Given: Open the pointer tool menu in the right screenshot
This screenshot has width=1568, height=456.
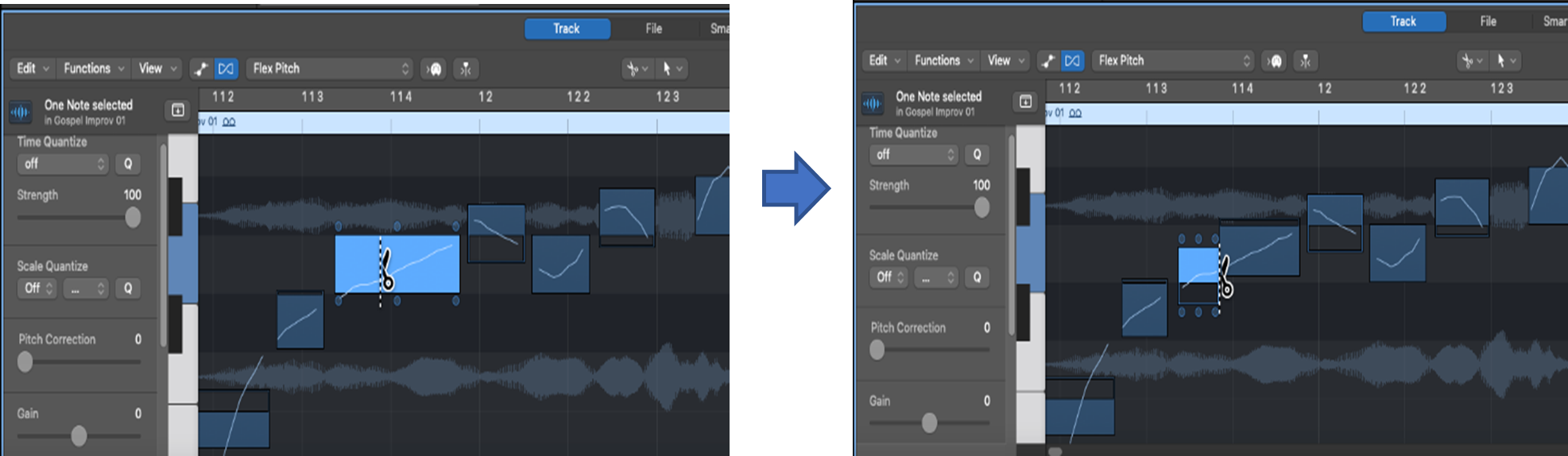Looking at the screenshot, I should pyautogui.click(x=1505, y=60).
